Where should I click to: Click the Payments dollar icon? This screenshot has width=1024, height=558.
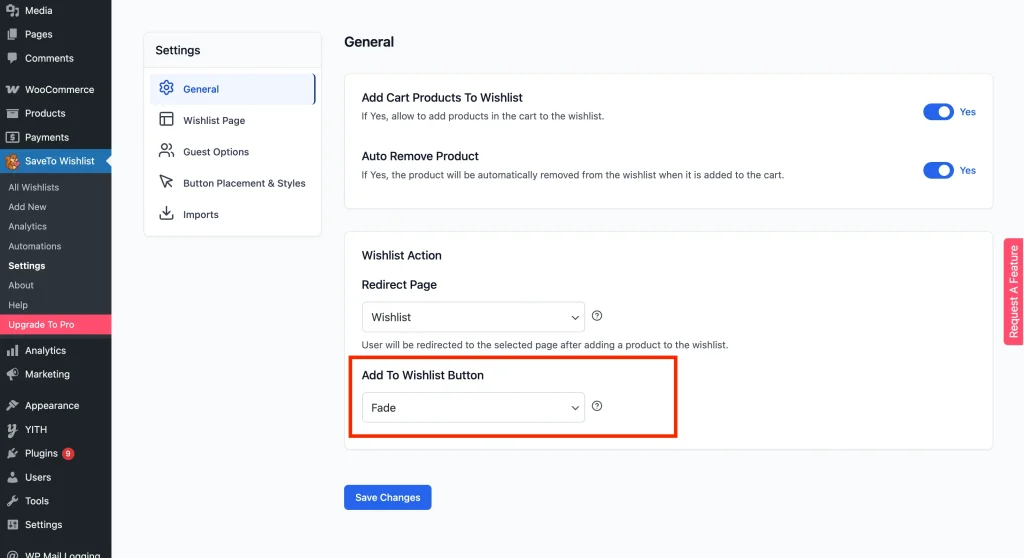[12, 137]
